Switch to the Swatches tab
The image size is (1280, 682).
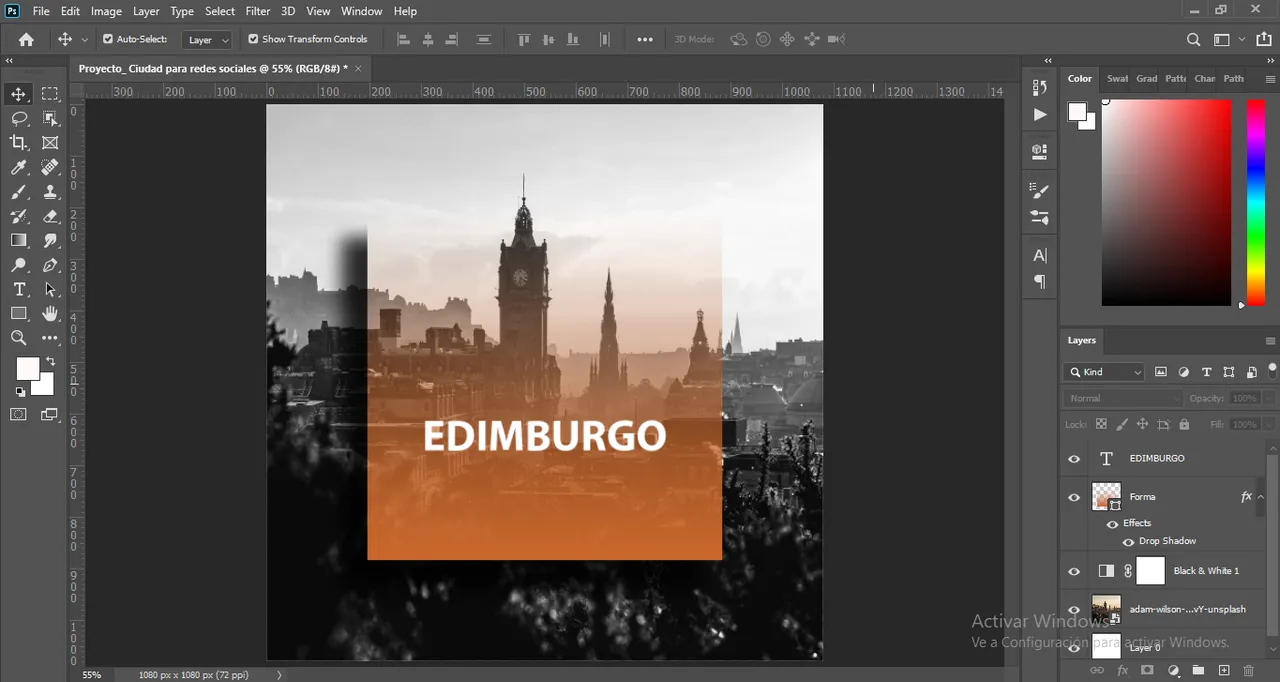pyautogui.click(x=1117, y=79)
